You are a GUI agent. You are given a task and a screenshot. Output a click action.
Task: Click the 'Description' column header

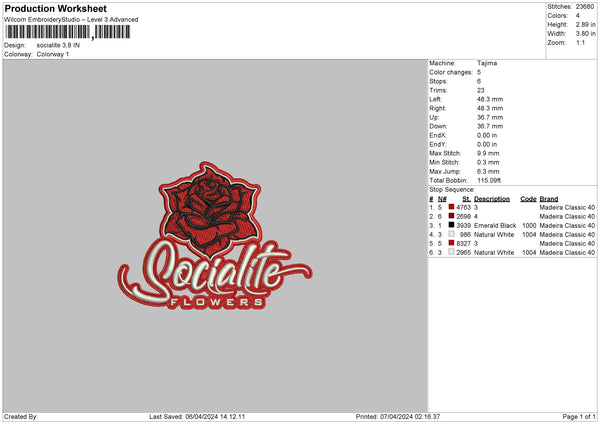(x=492, y=199)
